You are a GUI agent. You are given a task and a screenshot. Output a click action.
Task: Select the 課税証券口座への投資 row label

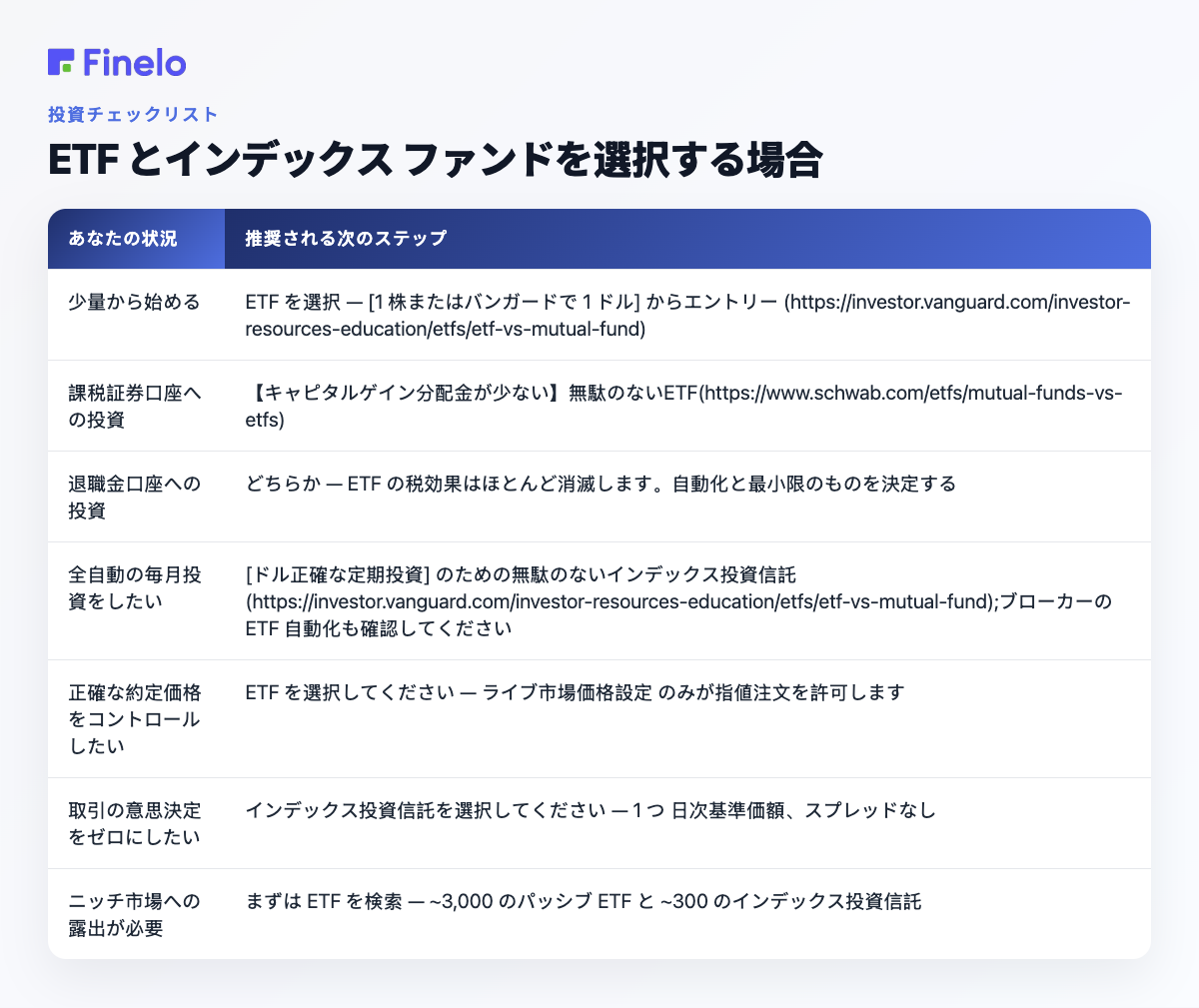134,407
